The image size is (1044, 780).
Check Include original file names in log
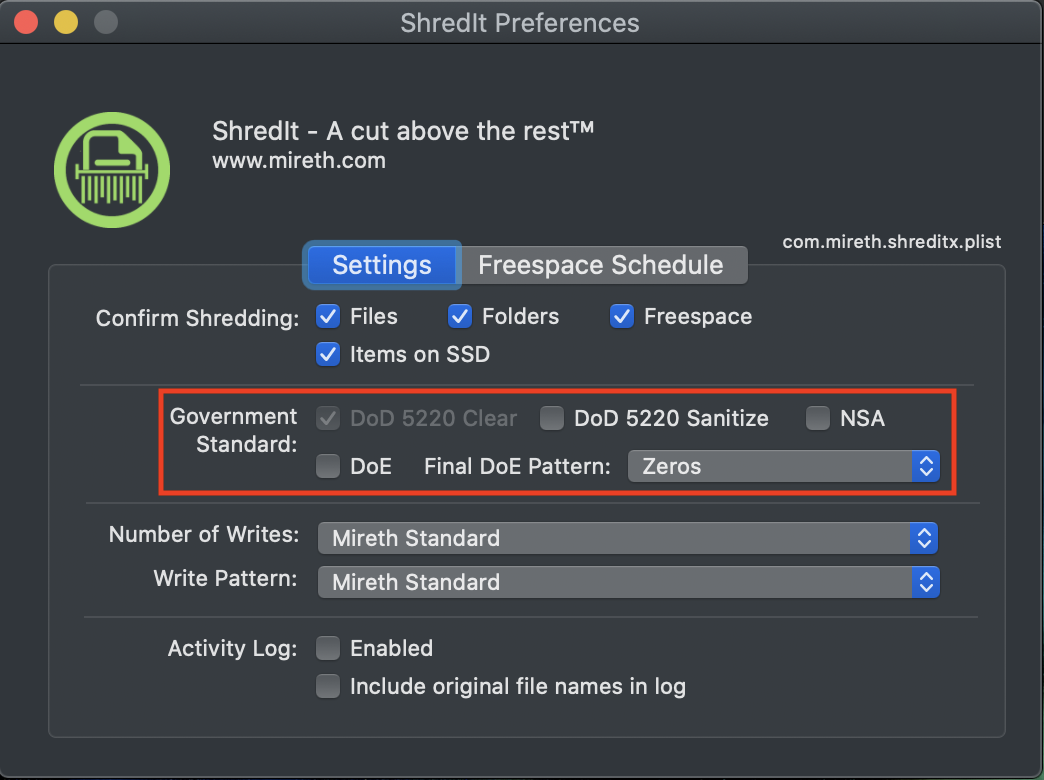pos(328,686)
